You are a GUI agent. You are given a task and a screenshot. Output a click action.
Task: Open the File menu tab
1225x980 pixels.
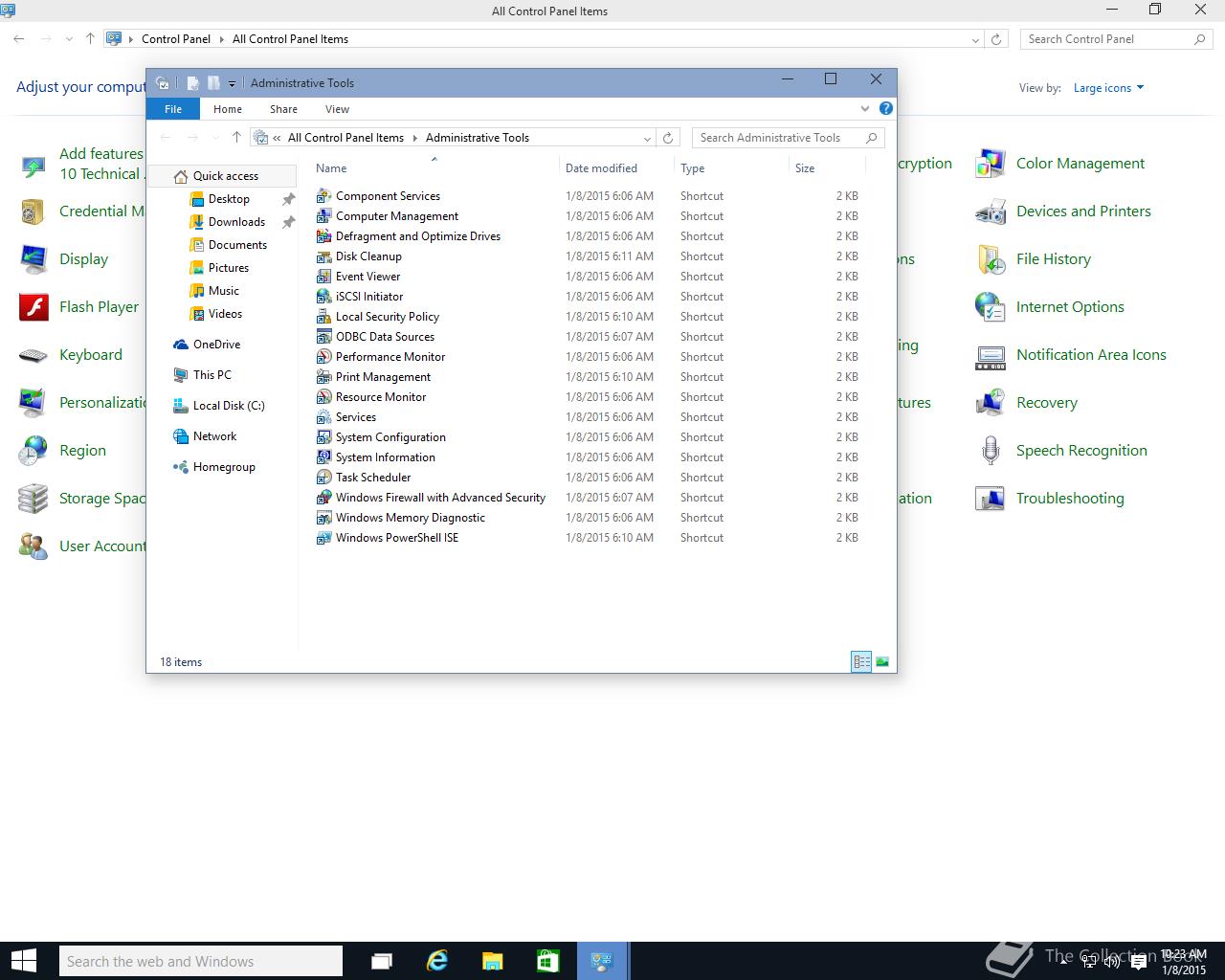click(x=173, y=109)
